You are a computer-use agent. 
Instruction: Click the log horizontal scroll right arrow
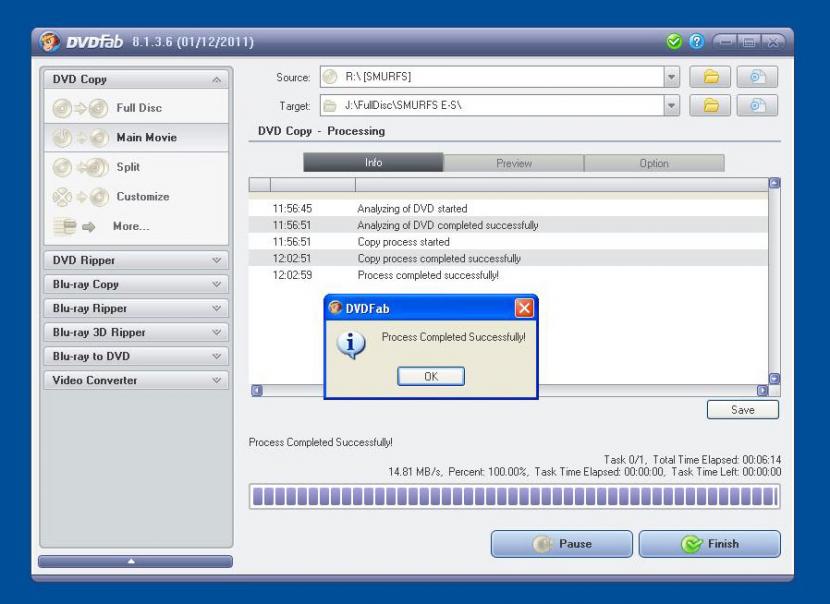[763, 391]
